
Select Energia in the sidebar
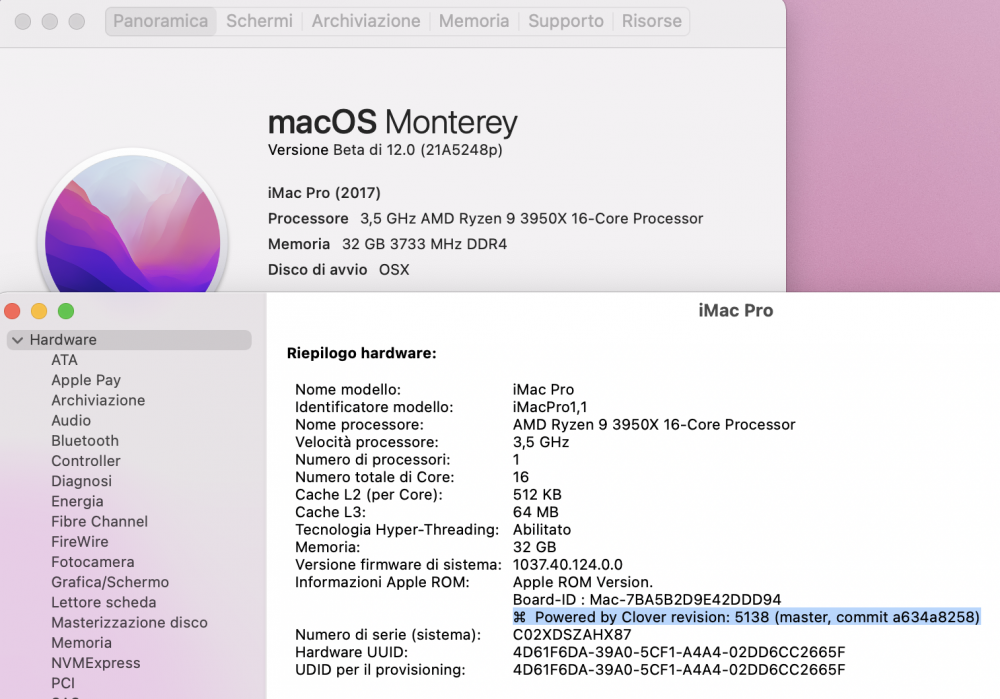point(77,502)
